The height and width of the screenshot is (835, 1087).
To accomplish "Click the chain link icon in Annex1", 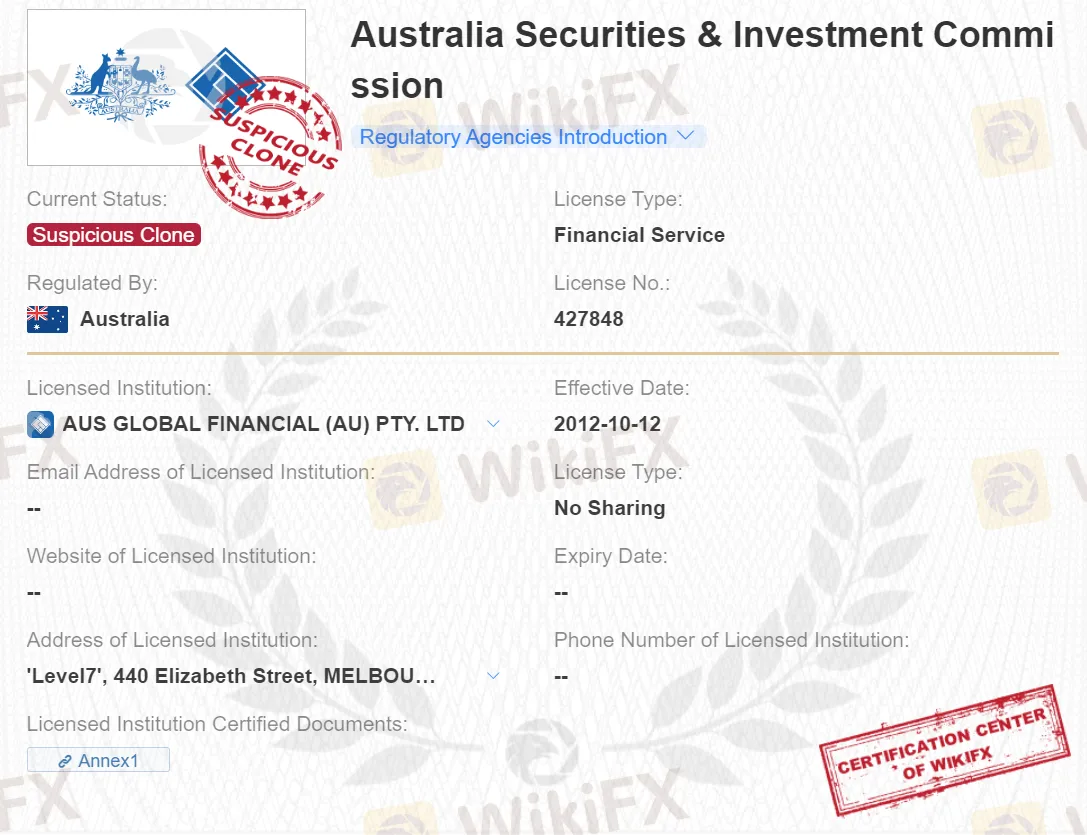I will coord(65,761).
